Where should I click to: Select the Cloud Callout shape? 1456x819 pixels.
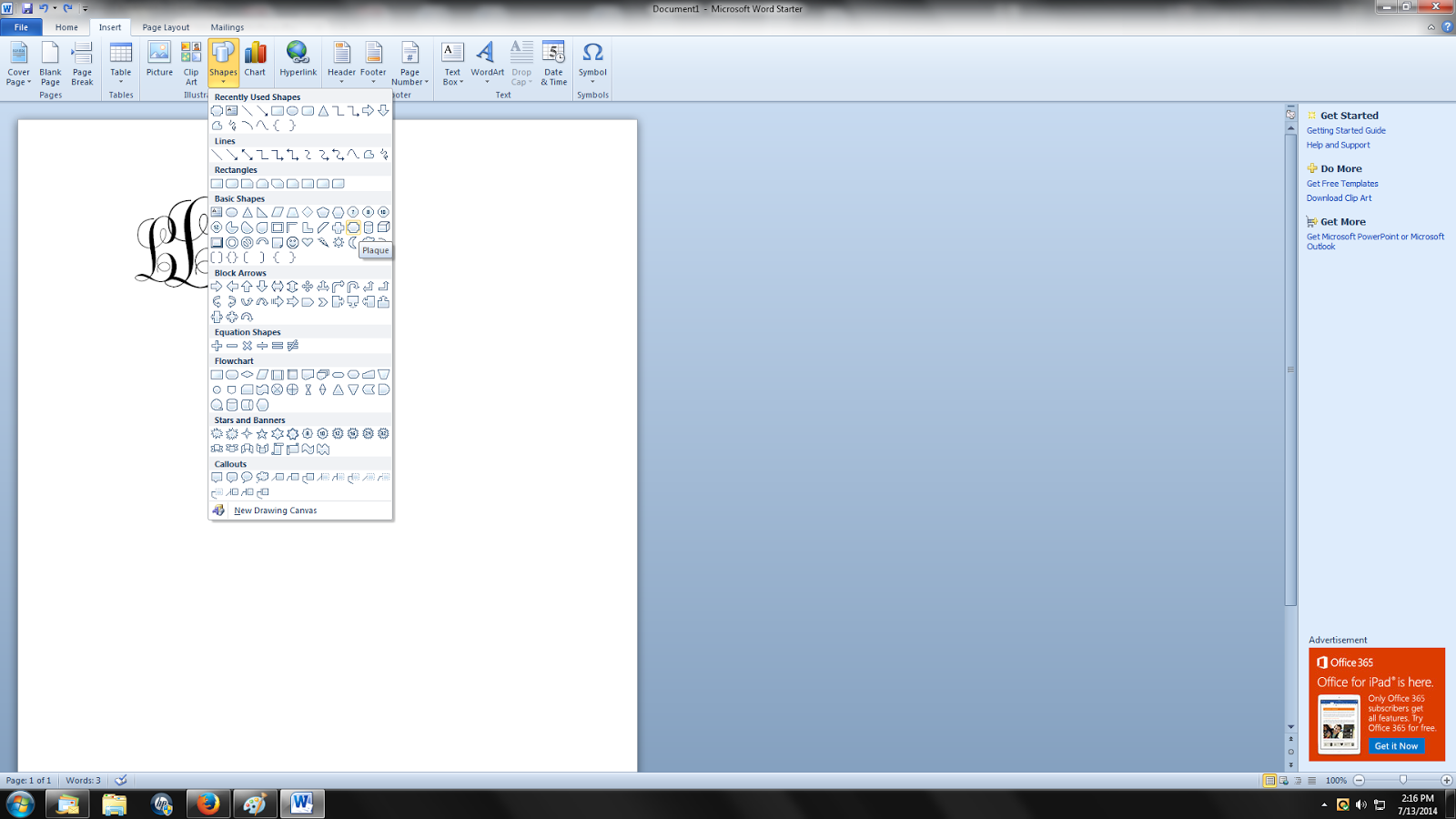[x=262, y=478]
